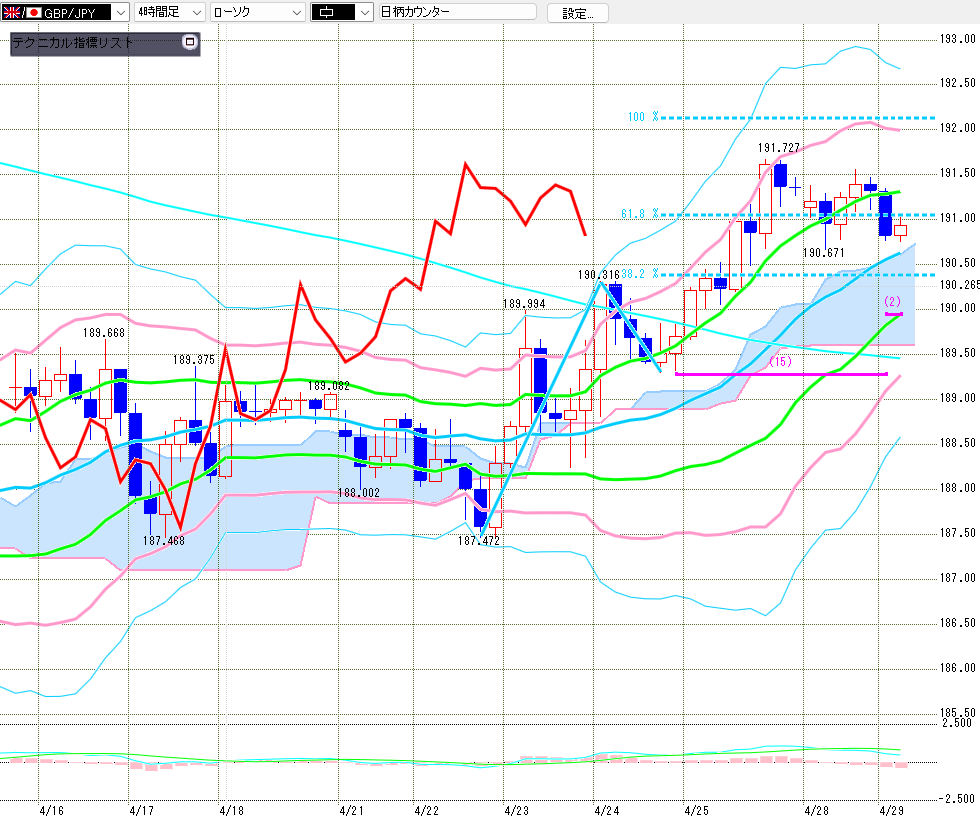Click the (2) day-count marker label
Image resolution: width=980 pixels, height=821 pixels.
(x=892, y=301)
